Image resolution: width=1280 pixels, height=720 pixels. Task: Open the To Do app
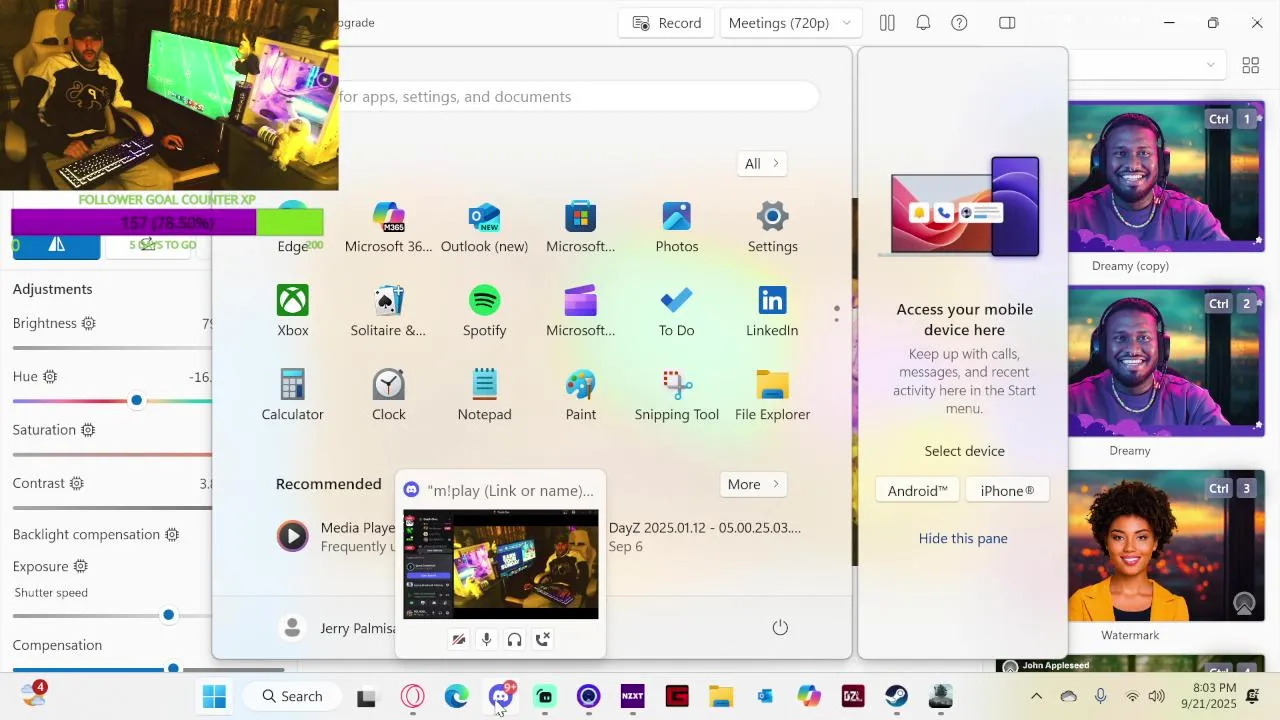coord(677,311)
